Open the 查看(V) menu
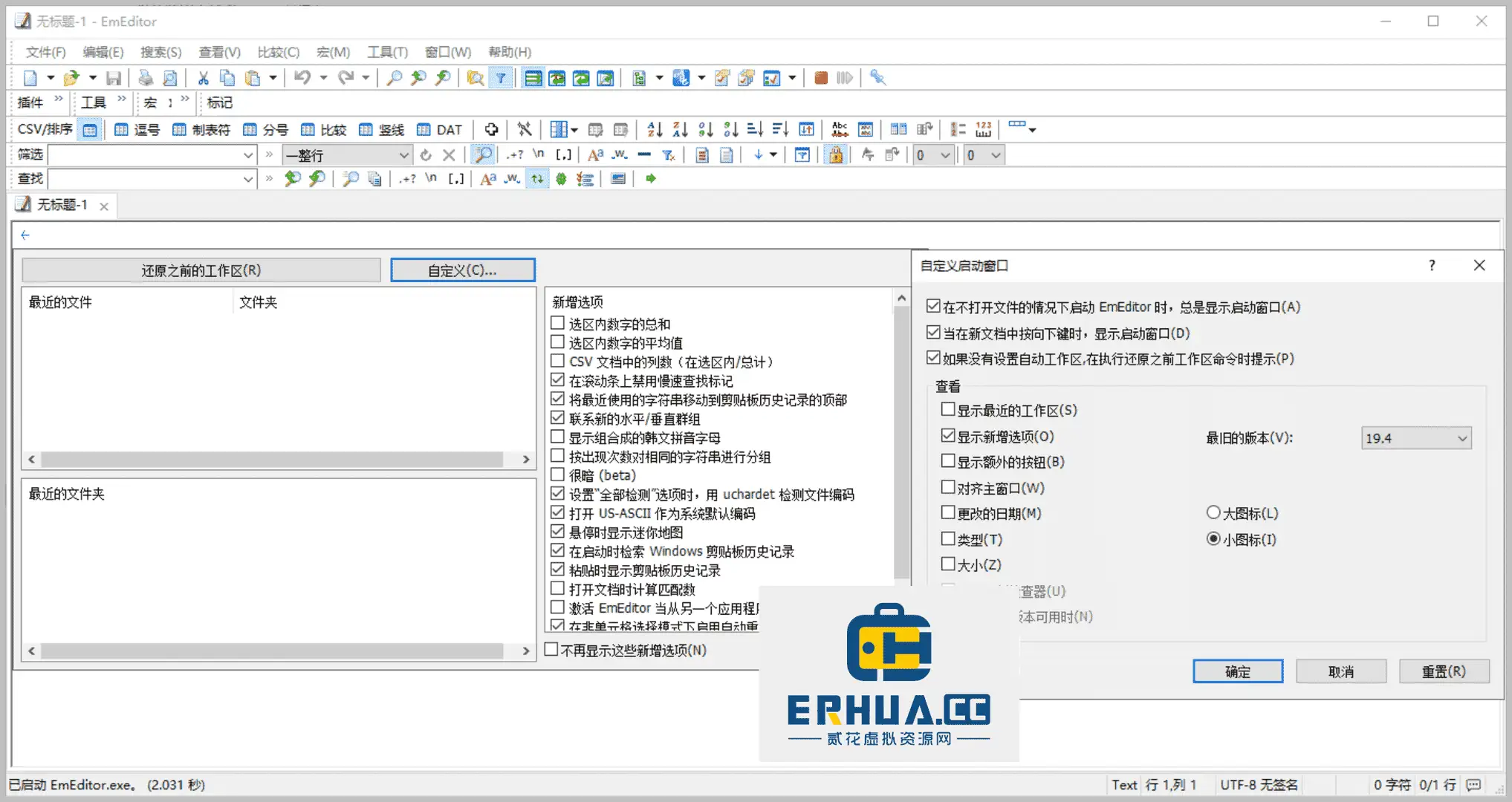Image resolution: width=1512 pixels, height=802 pixels. [x=219, y=52]
